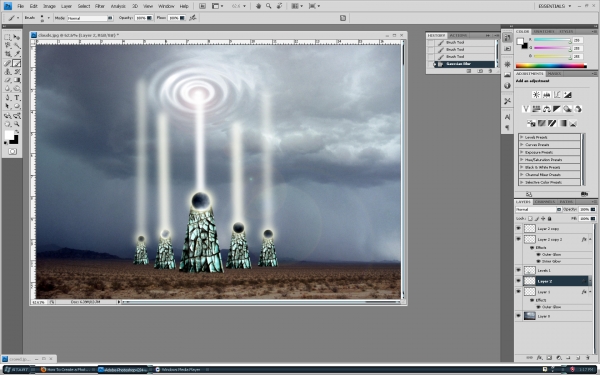Switch to the Swatches tab
Screen dimensions: 600x375
pos(544,31)
